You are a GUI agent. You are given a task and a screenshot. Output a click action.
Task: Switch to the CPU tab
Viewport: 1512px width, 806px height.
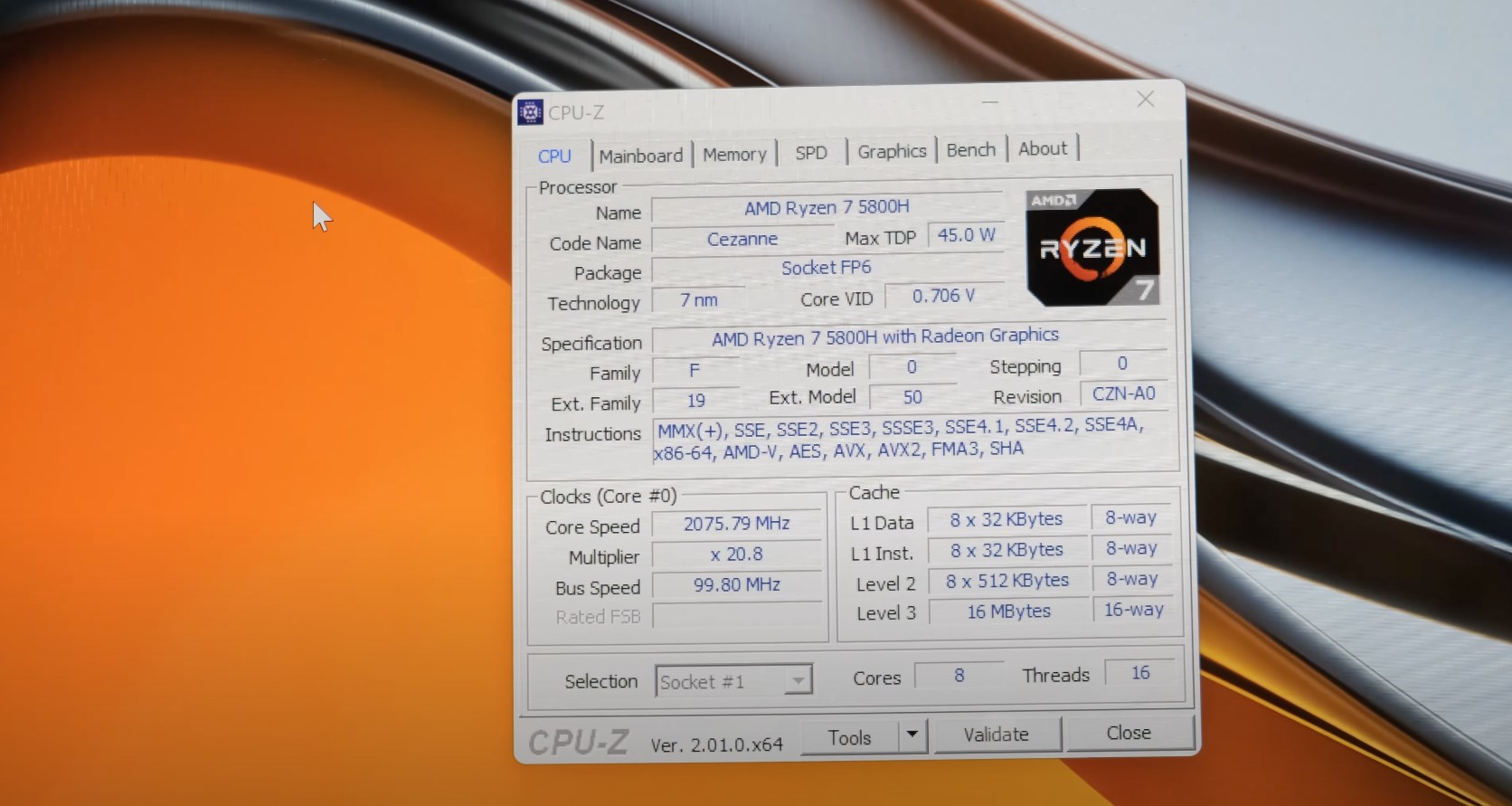[x=554, y=156]
